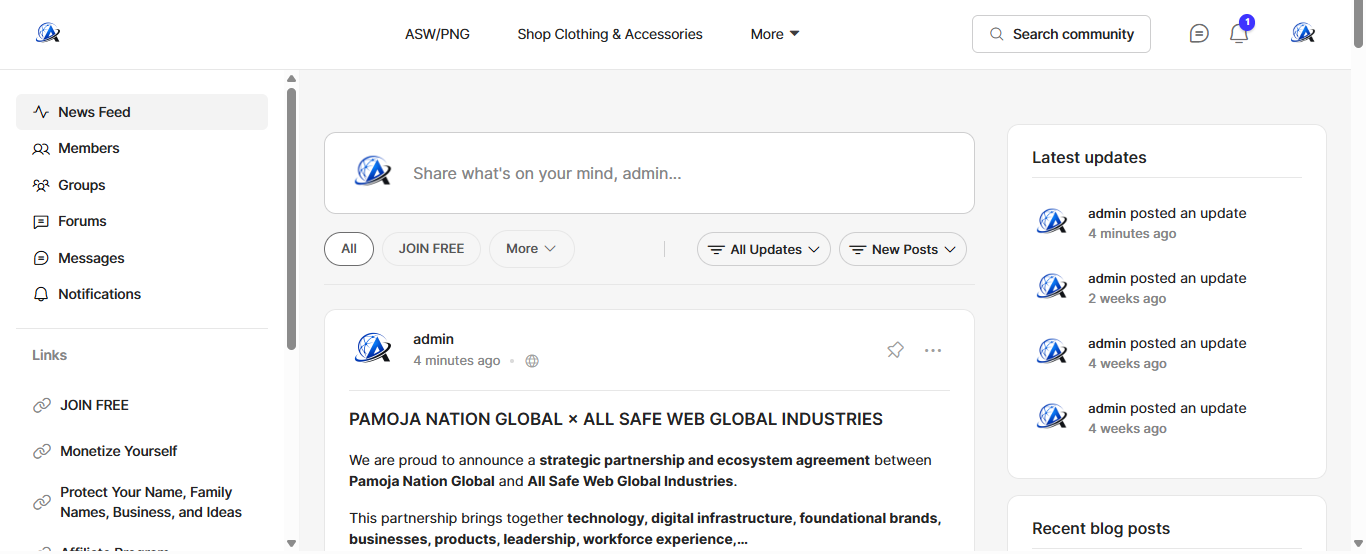This screenshot has height=554, width=1366.
Task: Open ASW/PNG in the top menu
Action: click(437, 34)
